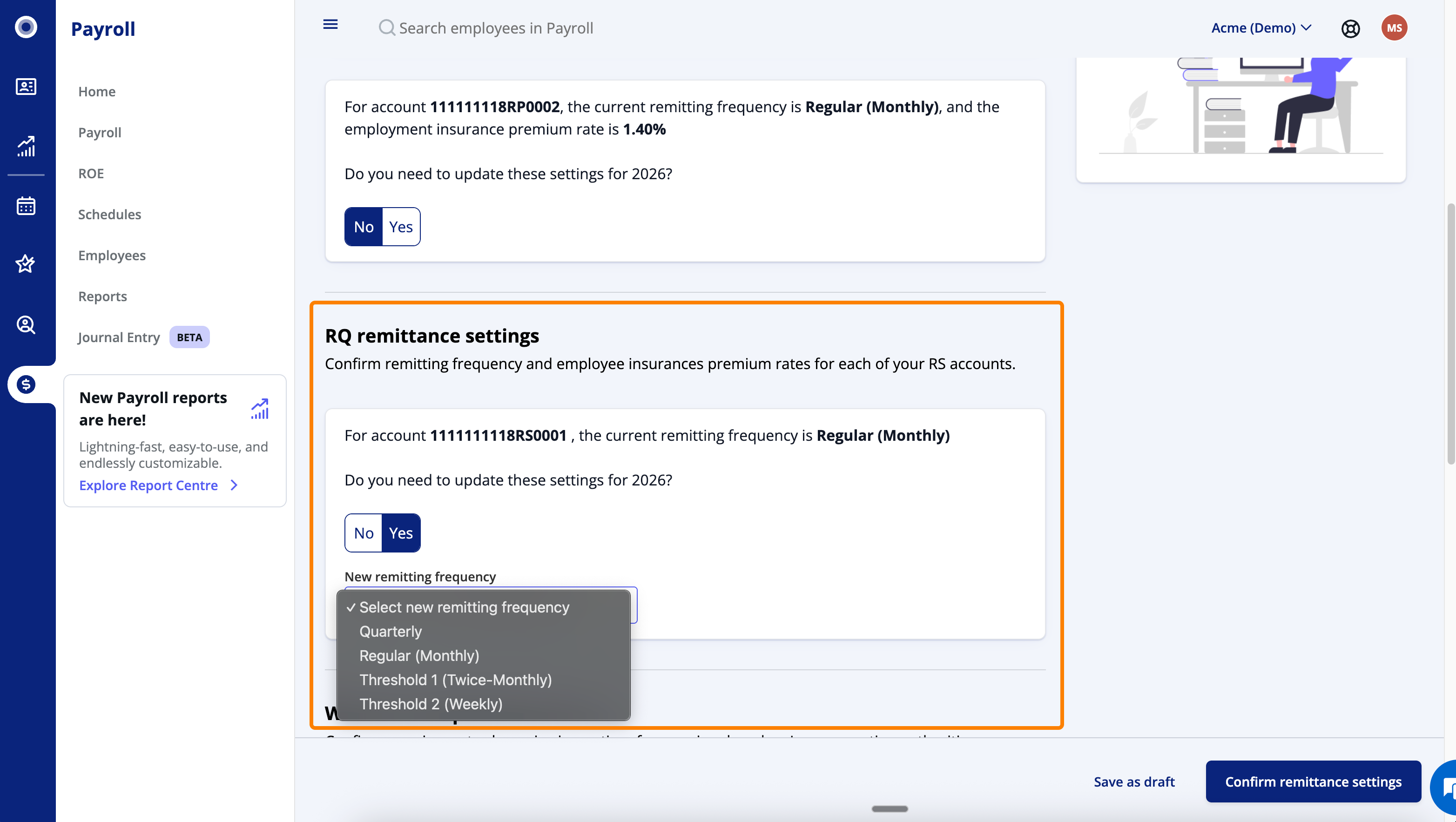Select No for RQ account update
Screen dimensions: 1456x822
point(364,533)
